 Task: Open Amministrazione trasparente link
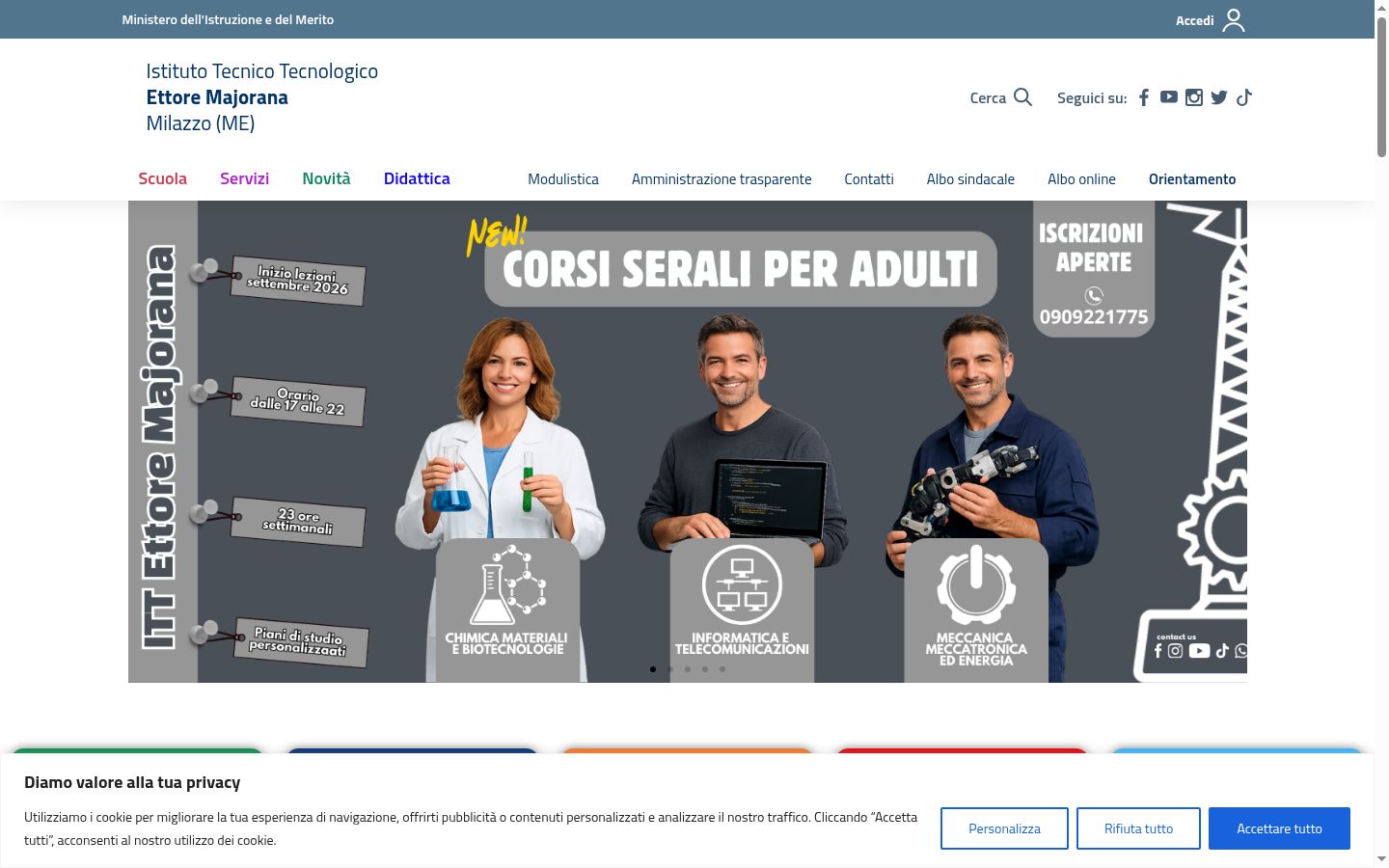[722, 179]
